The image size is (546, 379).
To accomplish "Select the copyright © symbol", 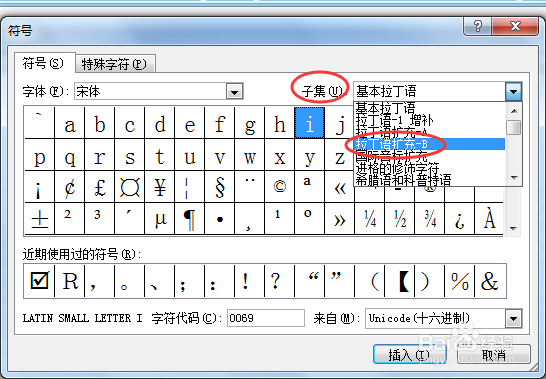I will pos(280,187).
